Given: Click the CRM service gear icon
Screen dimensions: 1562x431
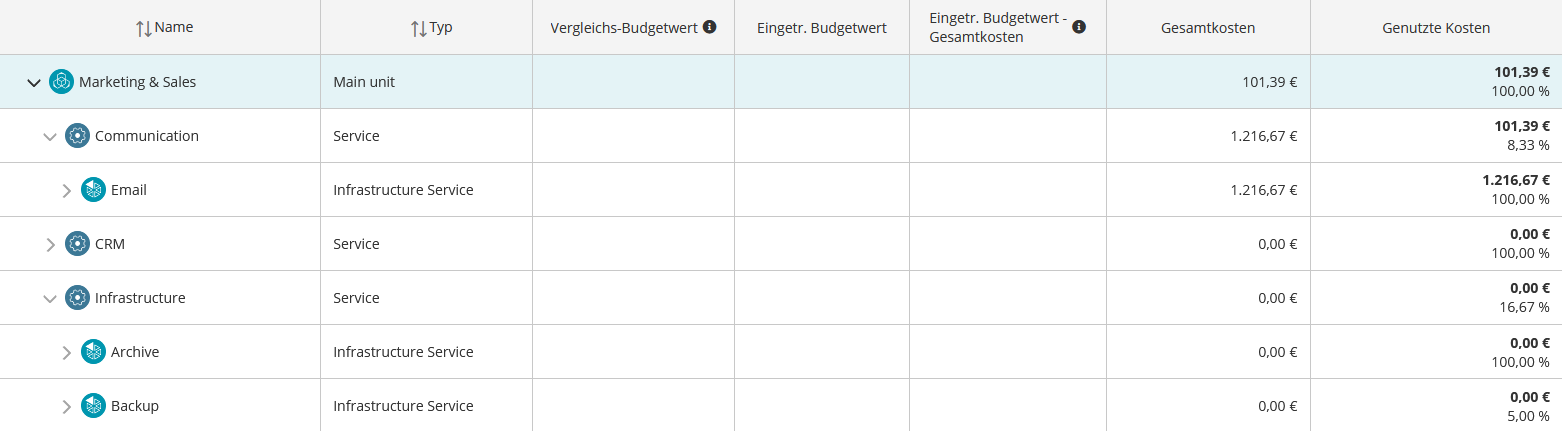Looking at the screenshot, I should pos(77,244).
